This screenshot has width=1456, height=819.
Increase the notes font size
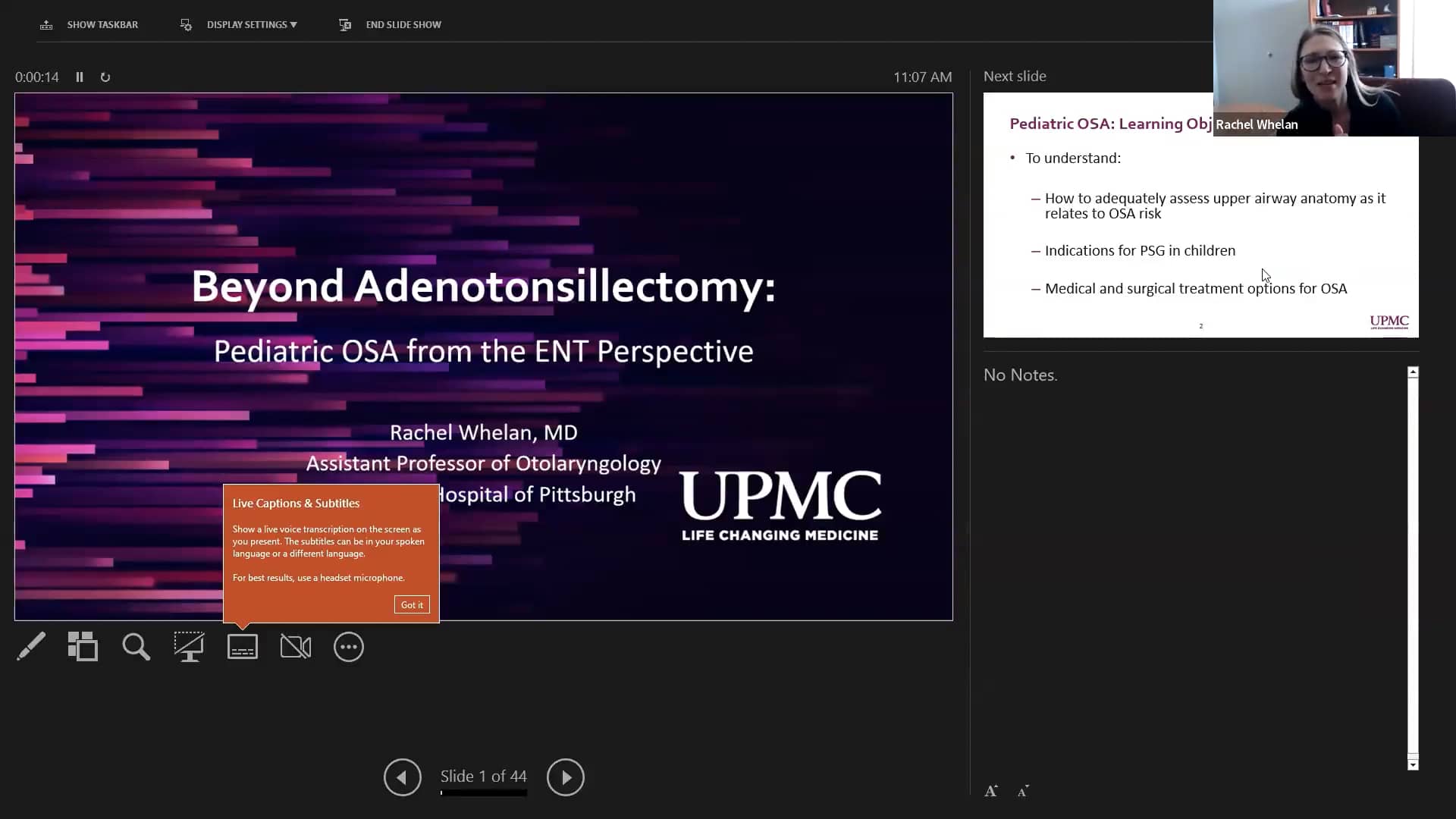coord(990,790)
